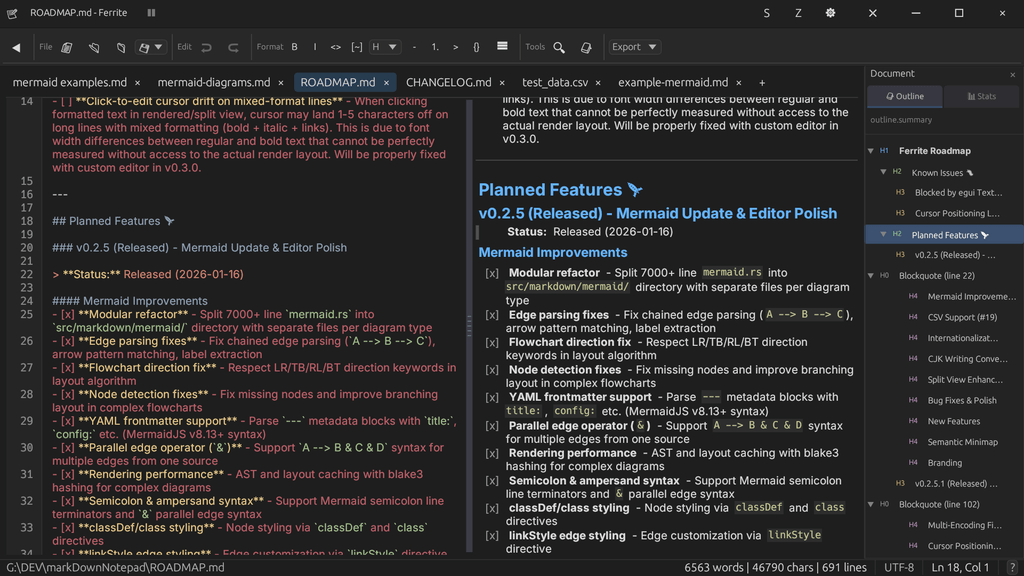
Task: Toggle numbered list formatting
Action: pos(435,47)
